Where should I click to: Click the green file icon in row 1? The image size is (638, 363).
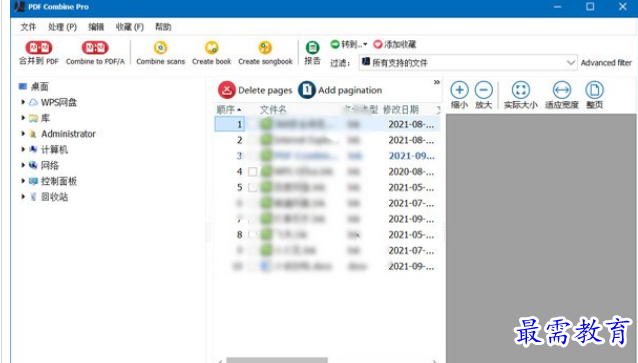point(266,124)
